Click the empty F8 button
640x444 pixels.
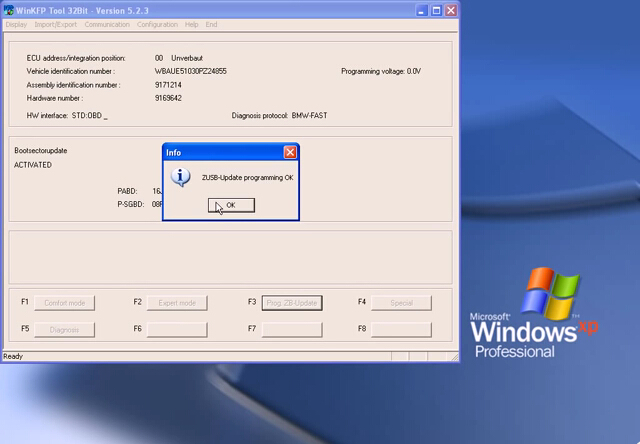pyautogui.click(x=401, y=330)
